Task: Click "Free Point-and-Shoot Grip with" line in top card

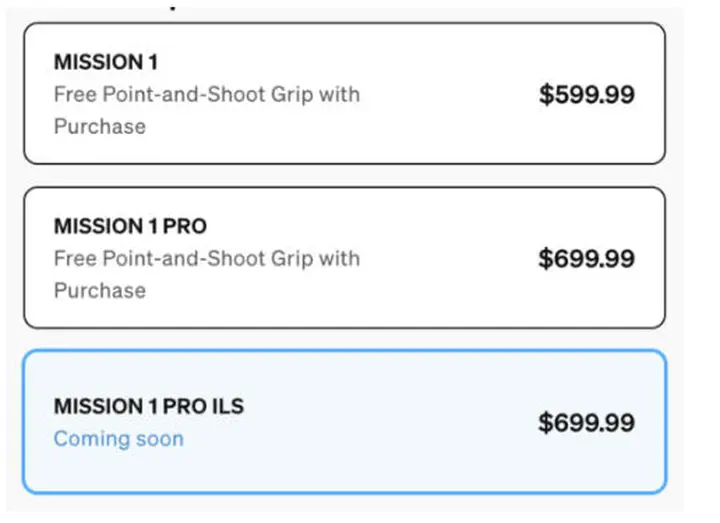Action: pos(206,95)
